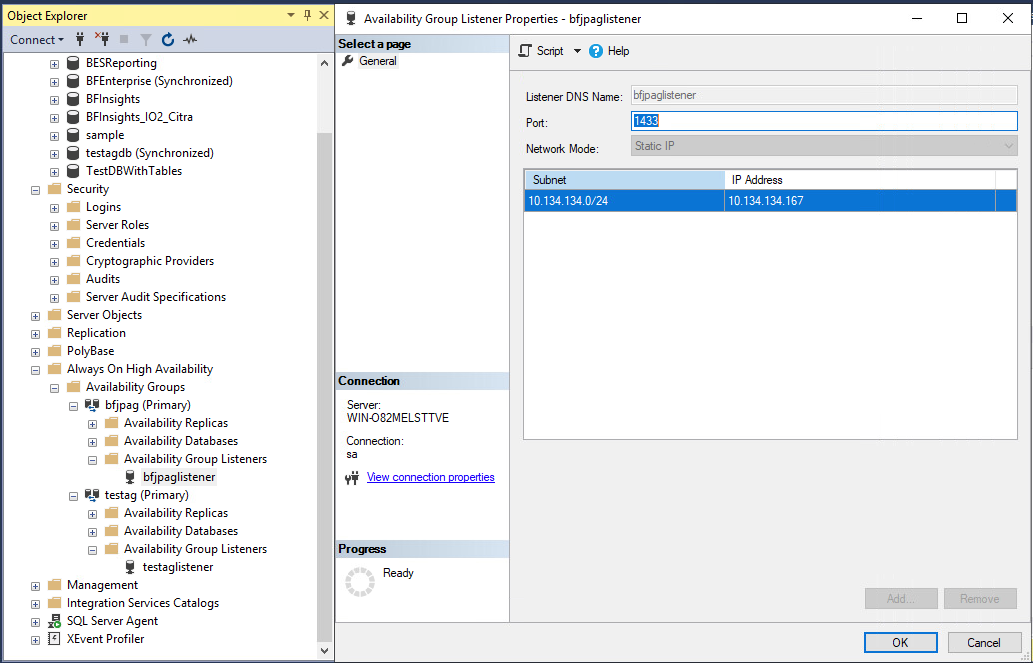Image resolution: width=1033 pixels, height=663 pixels.
Task: Select the Credentials folder
Action: (115, 243)
